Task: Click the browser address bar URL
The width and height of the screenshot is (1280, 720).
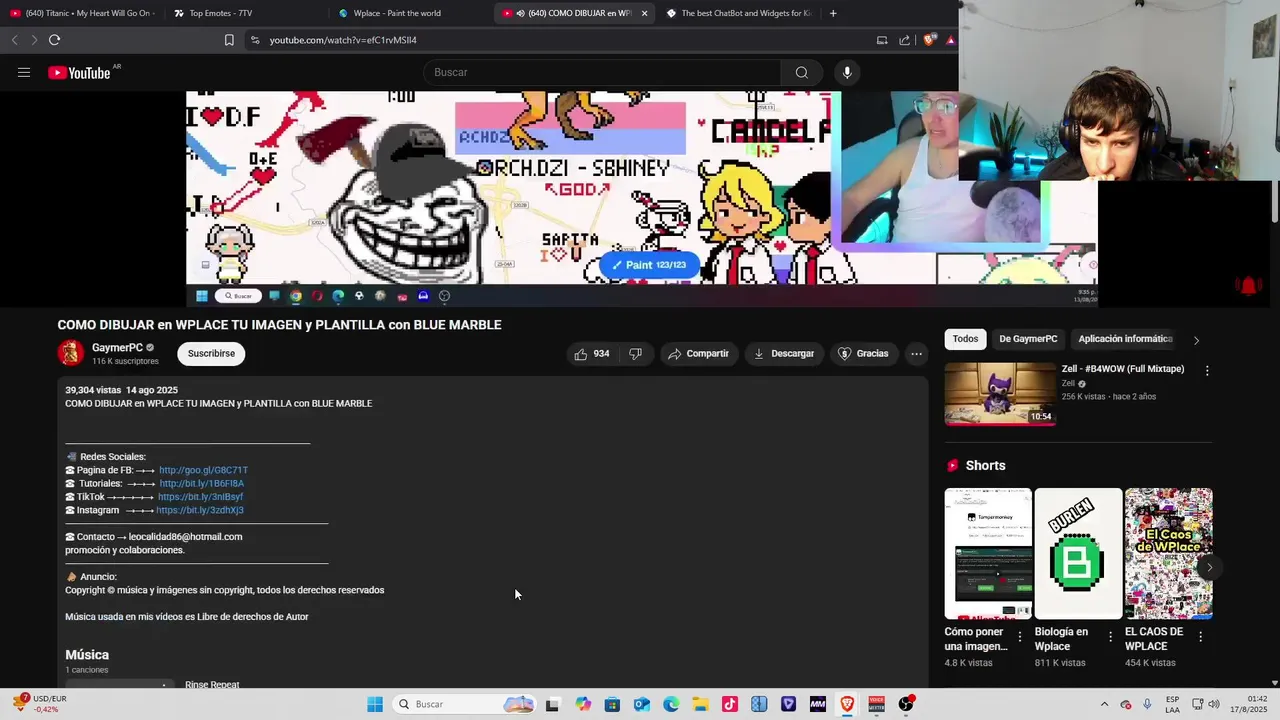Action: coord(343,40)
